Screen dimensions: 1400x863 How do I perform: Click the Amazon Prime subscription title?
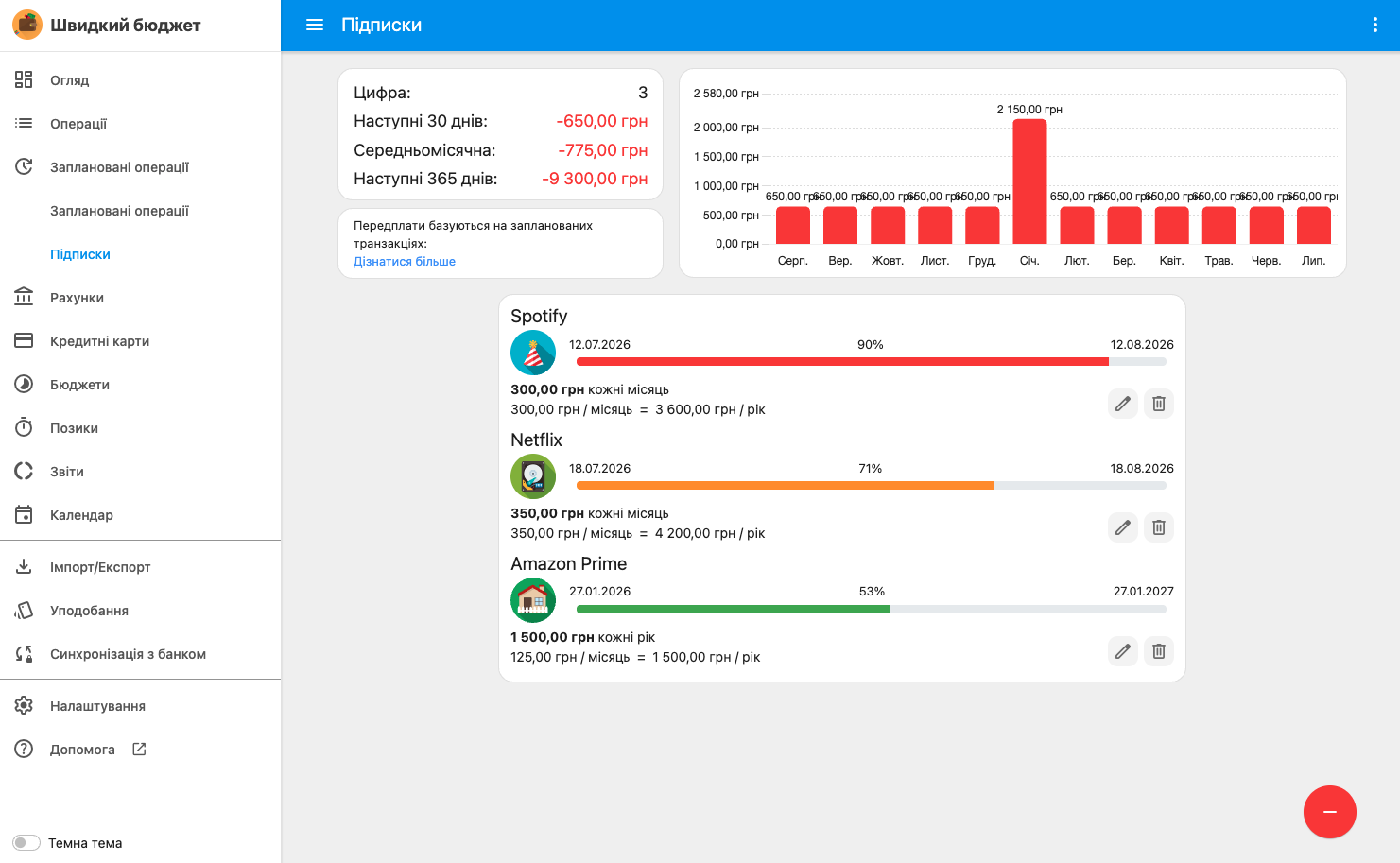point(569,563)
